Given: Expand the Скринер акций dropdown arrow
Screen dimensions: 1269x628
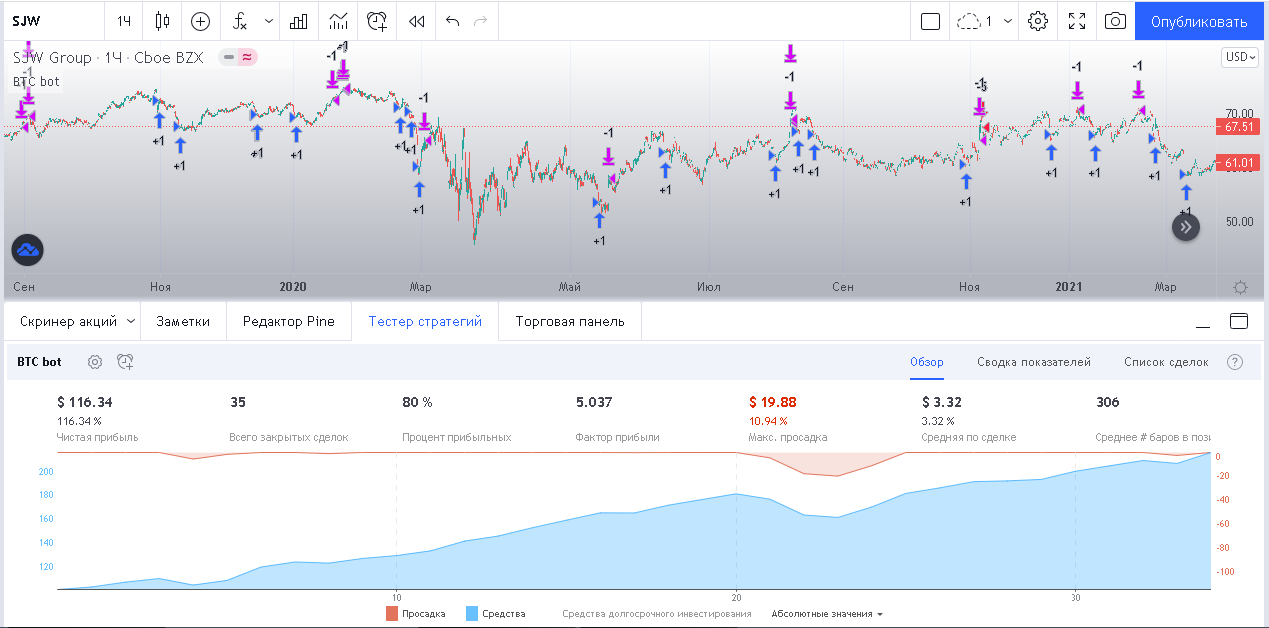Looking at the screenshot, I should pos(130,321).
